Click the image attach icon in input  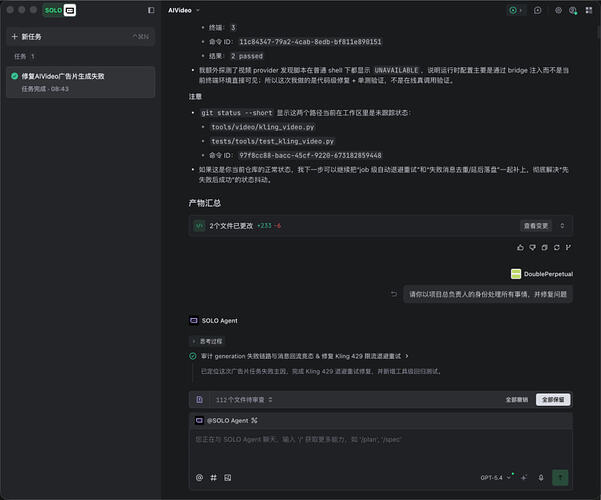228,478
